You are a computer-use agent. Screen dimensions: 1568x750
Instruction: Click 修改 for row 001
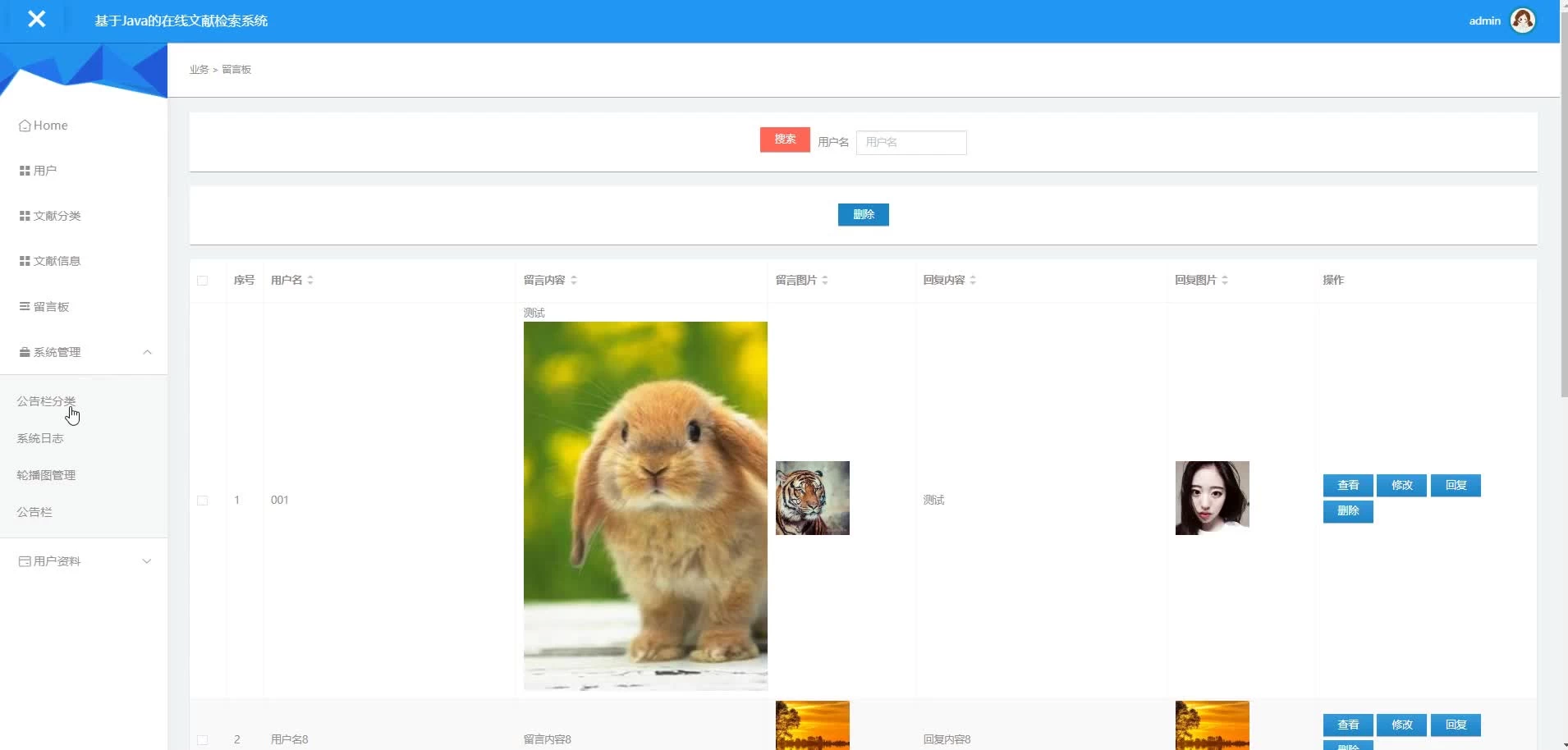[1402, 486]
